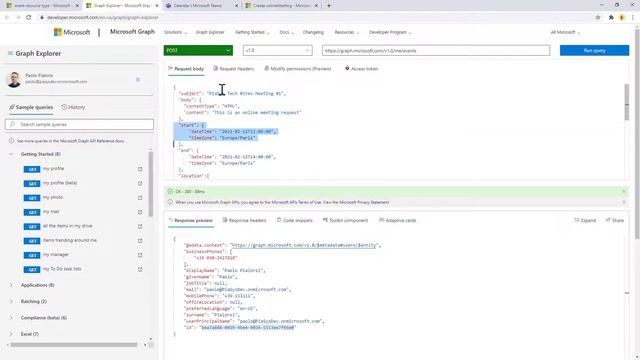640x360 pixels.
Task: Switch to the Access token tab
Action: (x=362, y=69)
